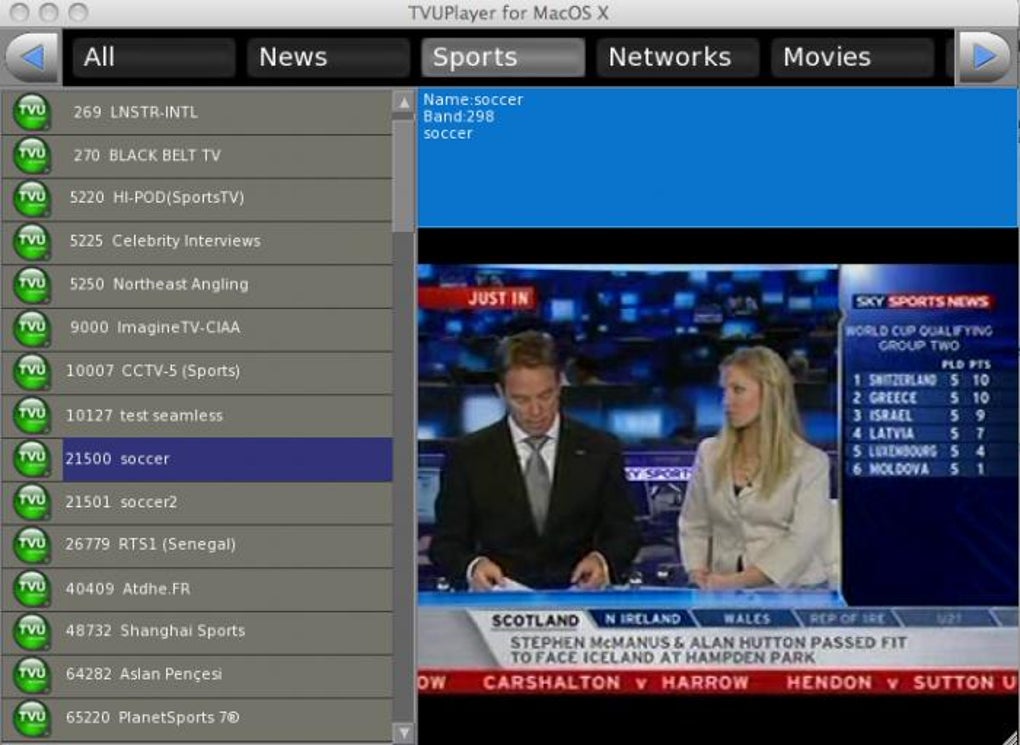Select channel 9000 ImagineTV-CIAA
The image size is (1020, 745).
click(197, 329)
